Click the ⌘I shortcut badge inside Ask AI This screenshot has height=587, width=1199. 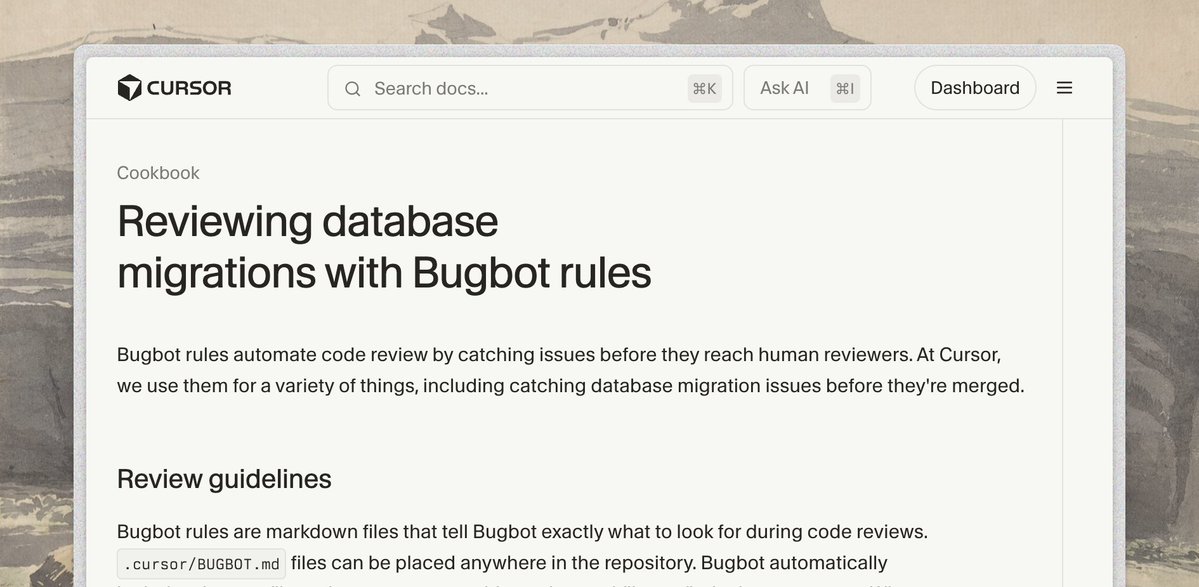(846, 87)
